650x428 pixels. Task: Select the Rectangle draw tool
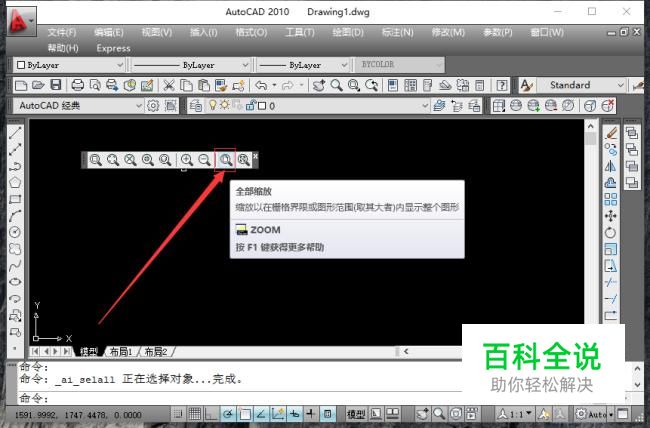pyautogui.click(x=15, y=199)
